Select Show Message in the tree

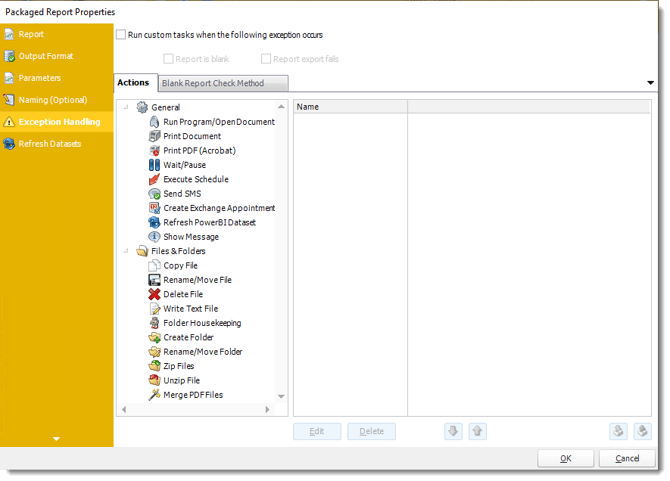coord(191,237)
